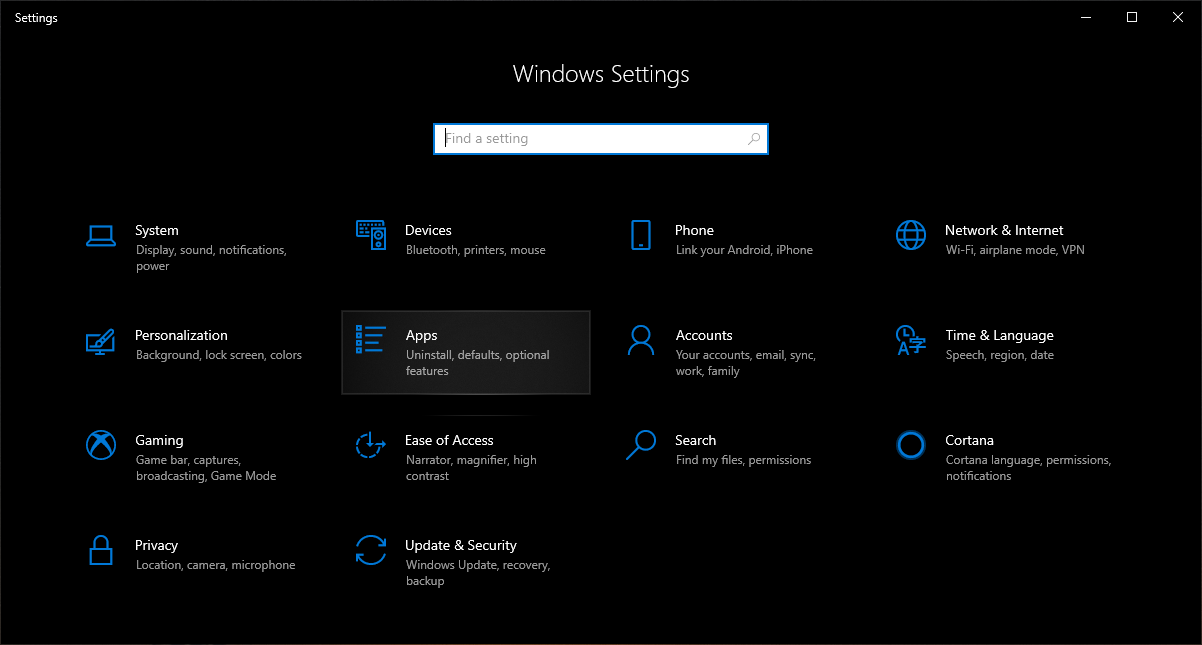The width and height of the screenshot is (1202, 645).
Task: Click the Windows Settings heading
Action: click(x=601, y=74)
